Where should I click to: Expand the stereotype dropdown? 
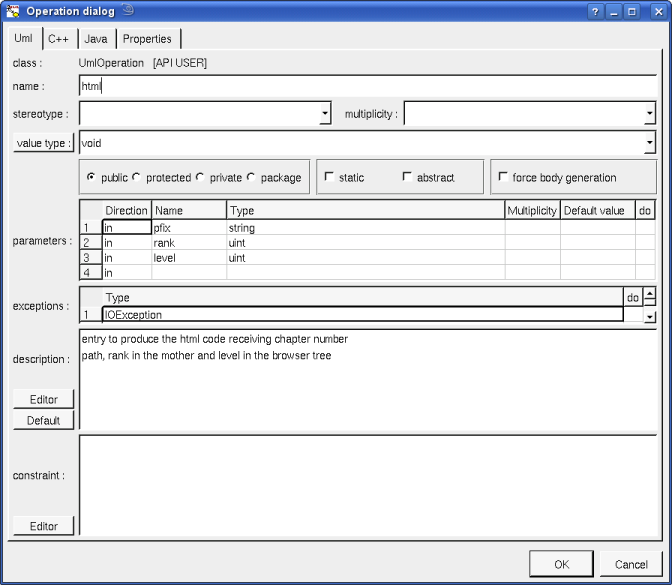coord(325,114)
